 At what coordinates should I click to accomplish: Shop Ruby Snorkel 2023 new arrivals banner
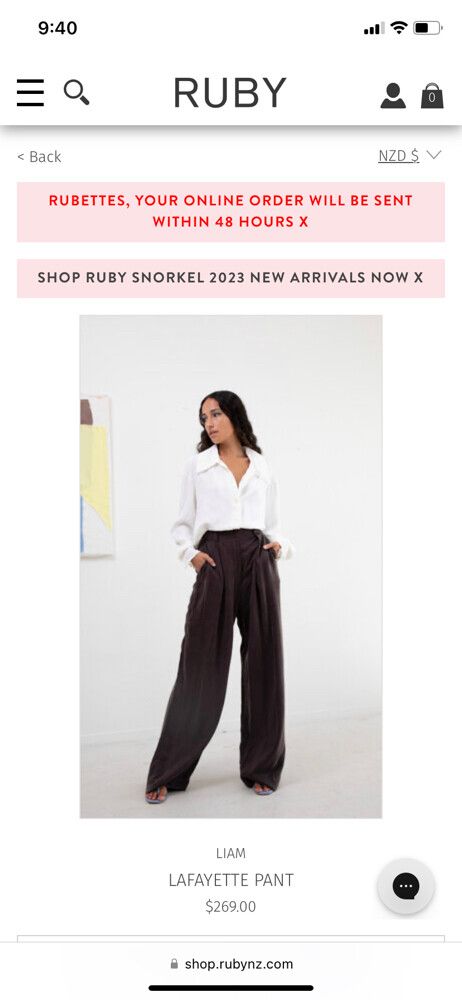pos(231,278)
